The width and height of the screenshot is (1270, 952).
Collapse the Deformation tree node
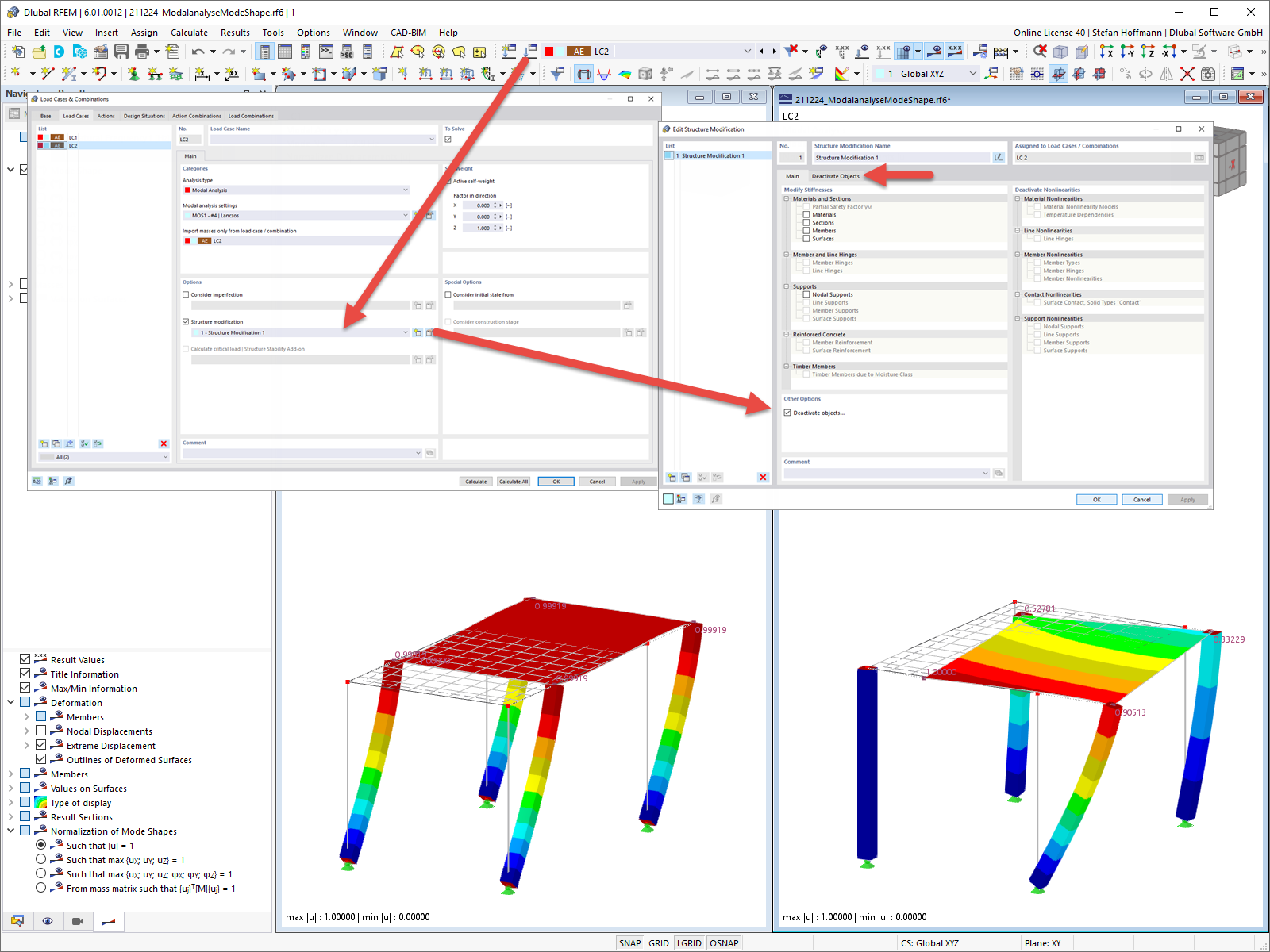[x=11, y=702]
